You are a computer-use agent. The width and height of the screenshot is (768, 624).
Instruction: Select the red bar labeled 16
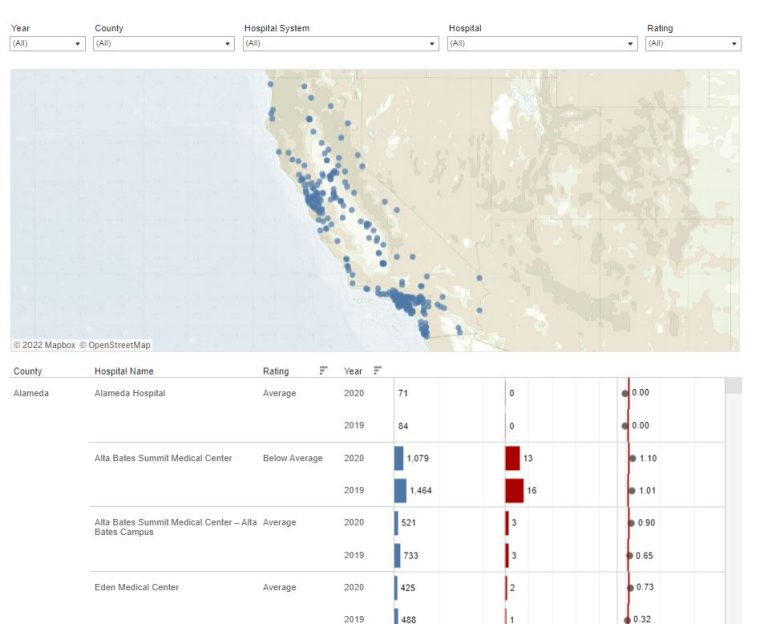click(x=514, y=491)
